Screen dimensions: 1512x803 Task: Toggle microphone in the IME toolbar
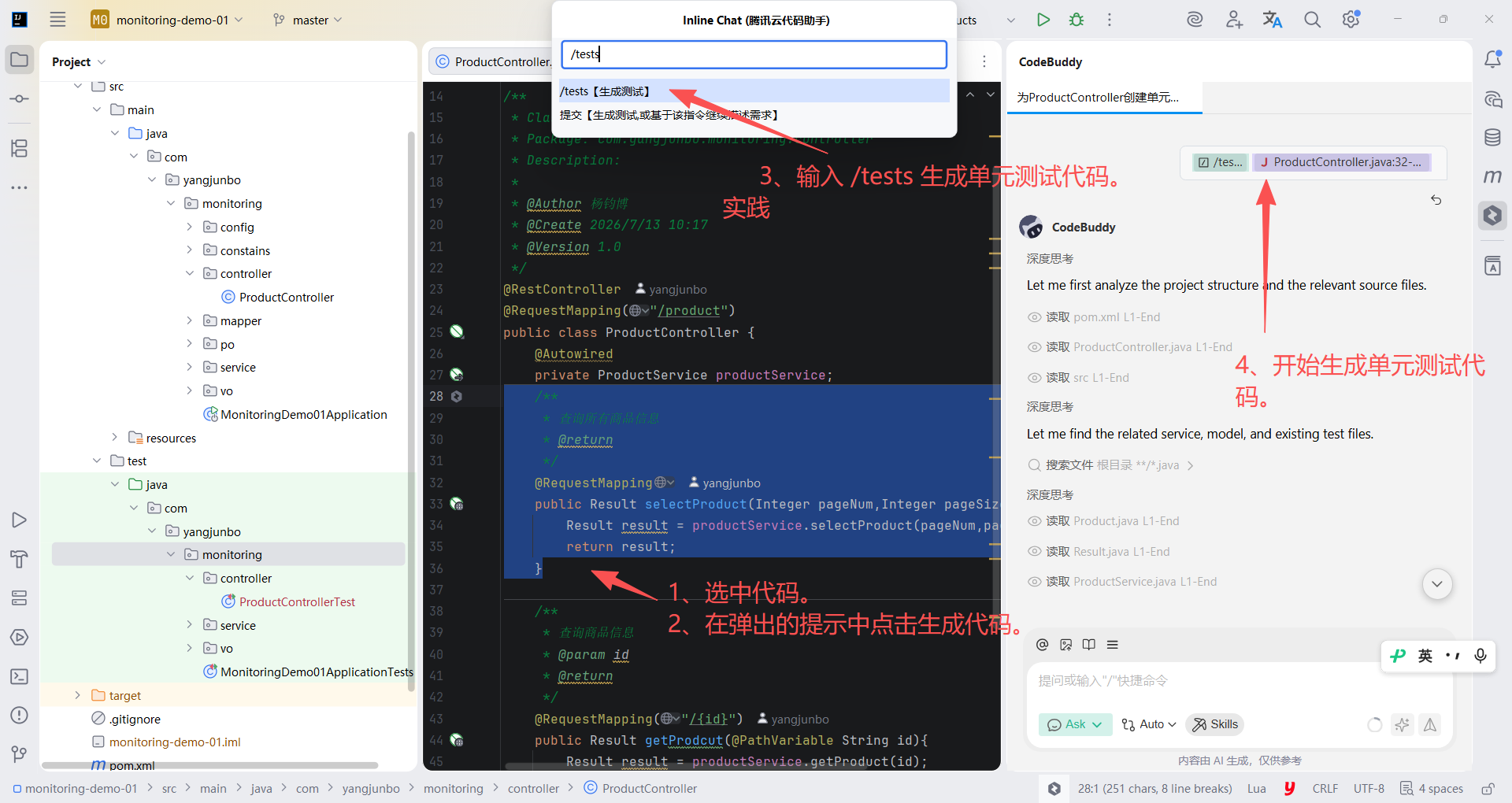1480,656
